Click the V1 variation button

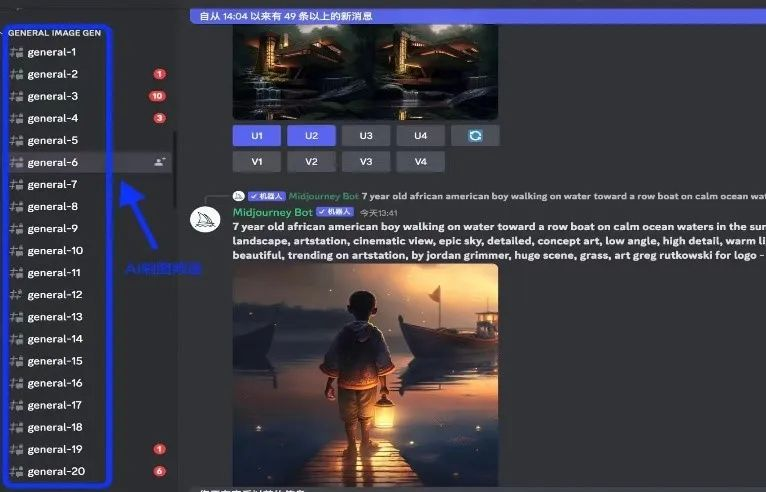[257, 161]
